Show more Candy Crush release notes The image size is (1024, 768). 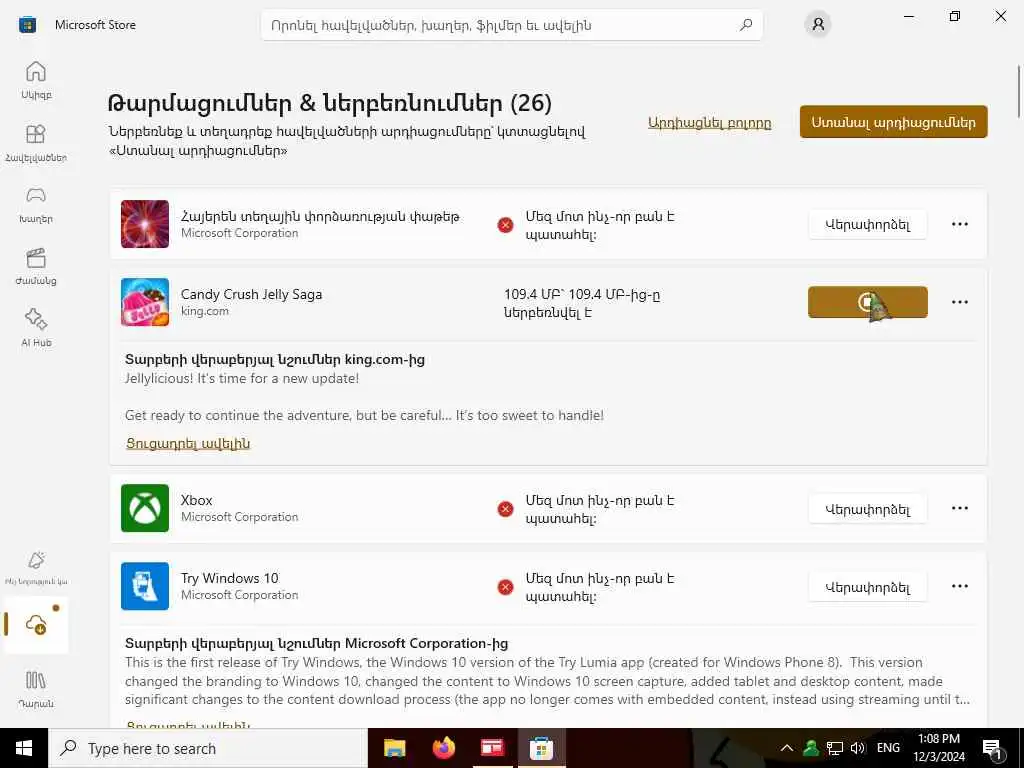pyautogui.click(x=188, y=443)
